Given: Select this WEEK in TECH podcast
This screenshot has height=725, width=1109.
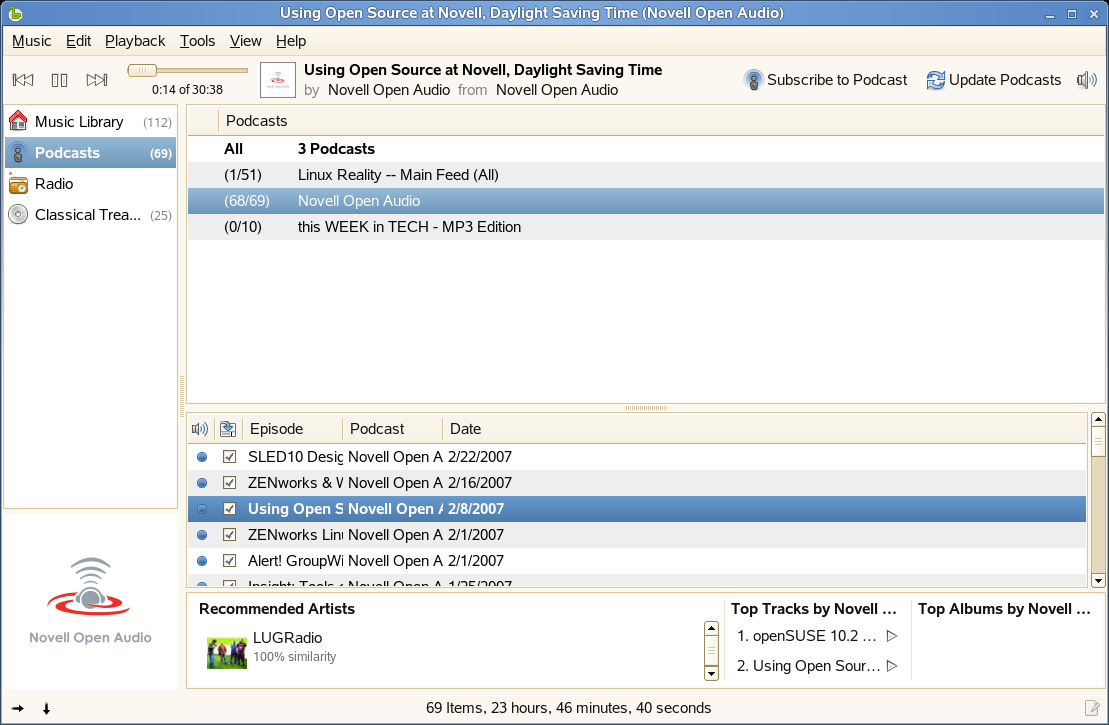Looking at the screenshot, I should click(646, 227).
